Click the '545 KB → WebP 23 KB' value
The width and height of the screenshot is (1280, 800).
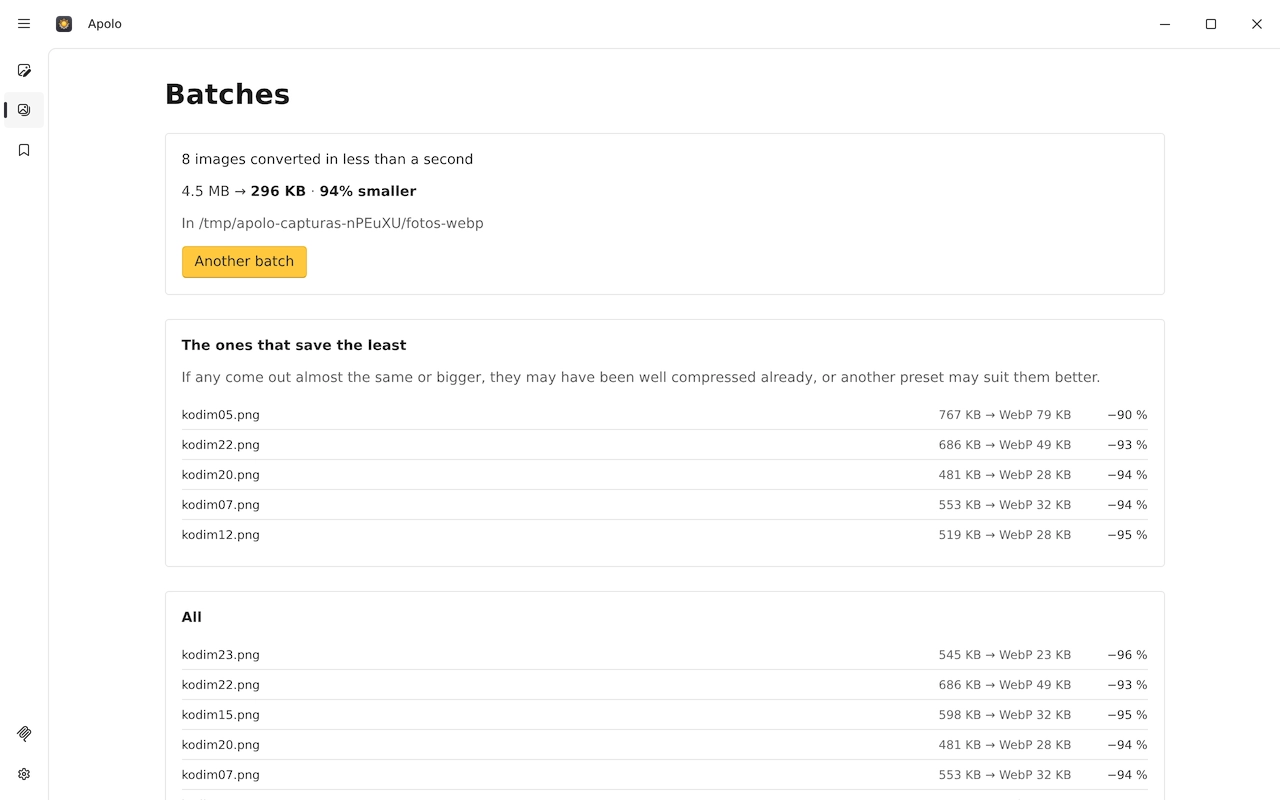(1004, 655)
